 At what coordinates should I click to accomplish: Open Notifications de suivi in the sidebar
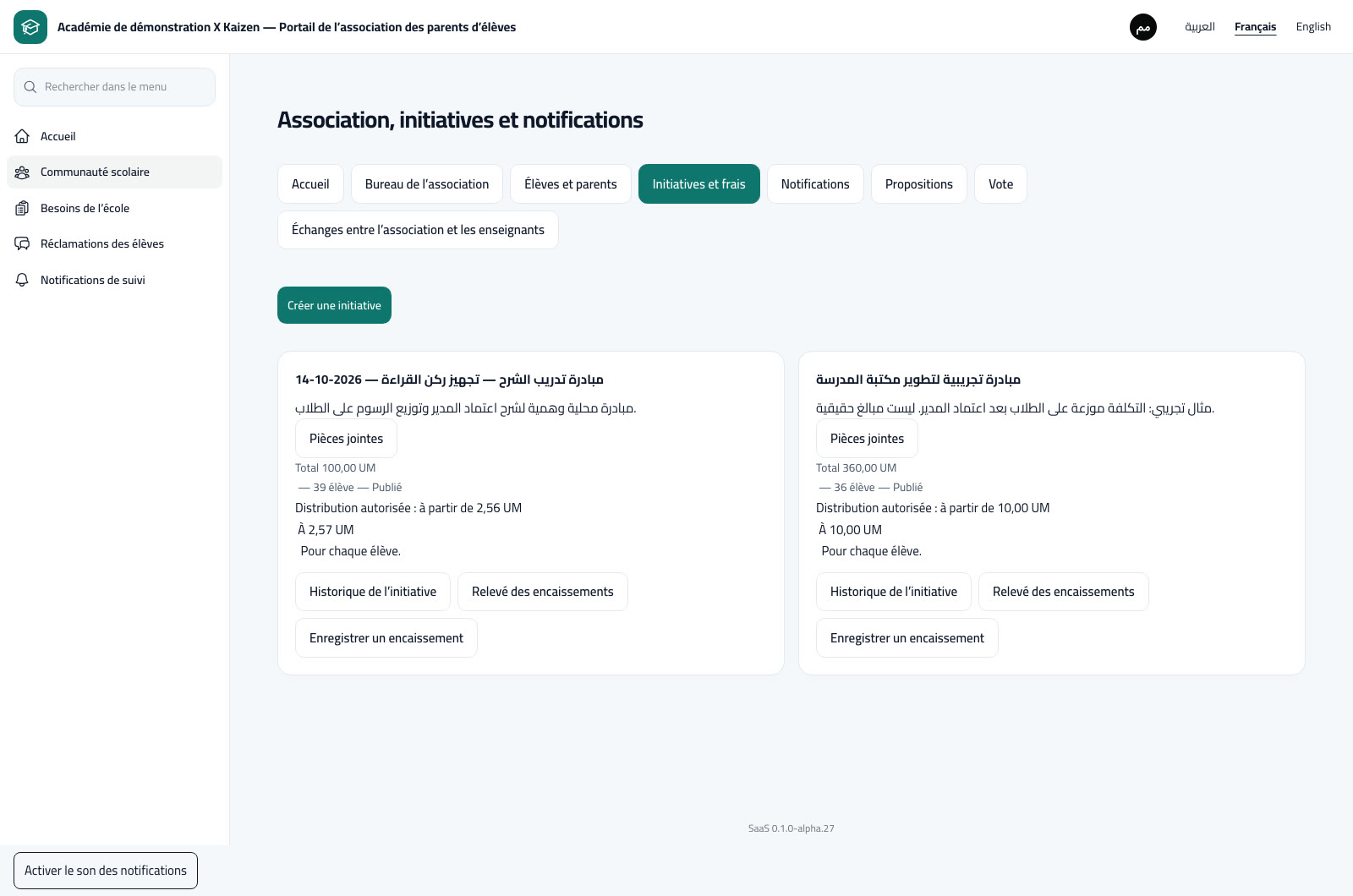pos(114,280)
